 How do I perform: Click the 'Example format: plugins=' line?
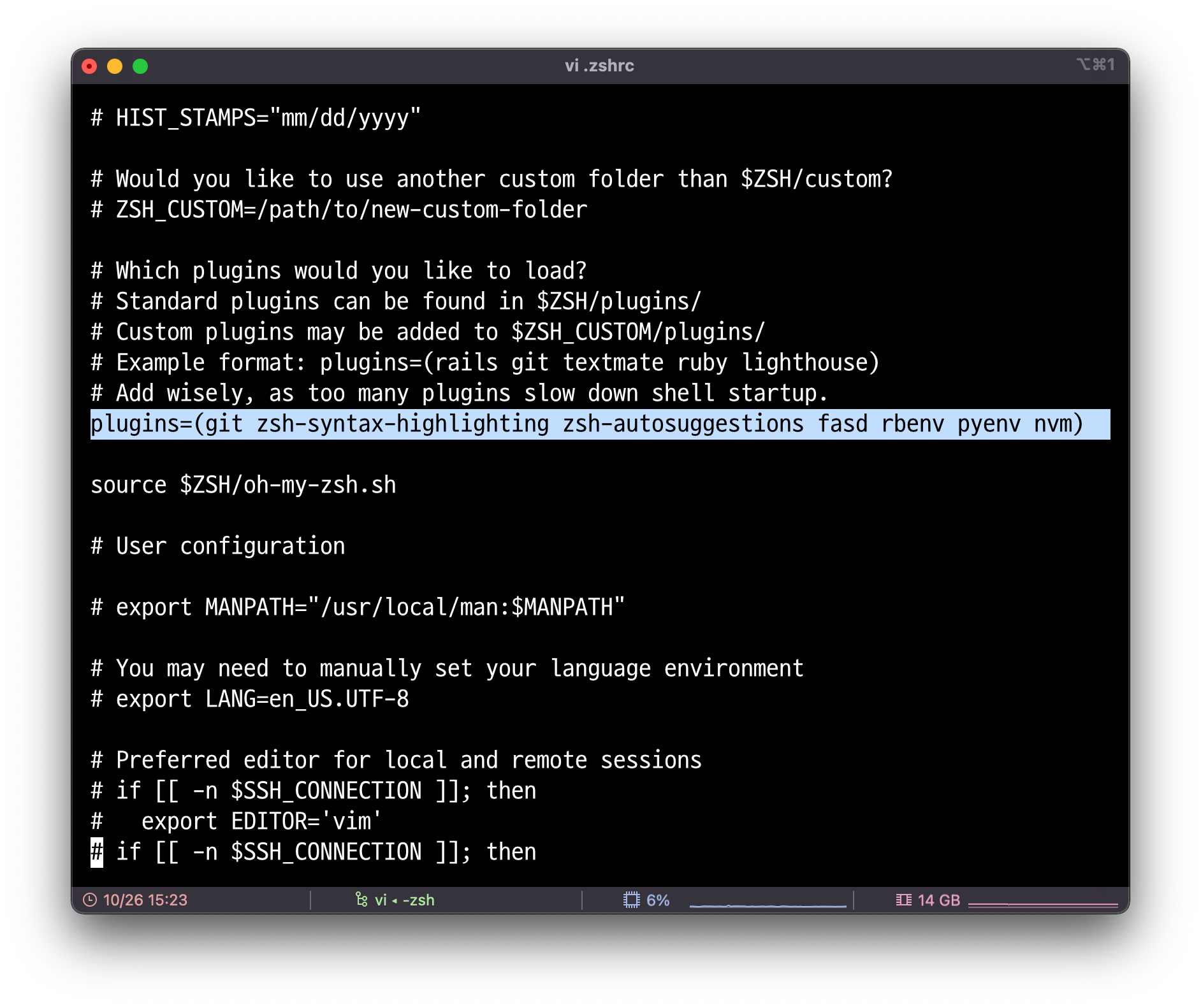(x=485, y=363)
